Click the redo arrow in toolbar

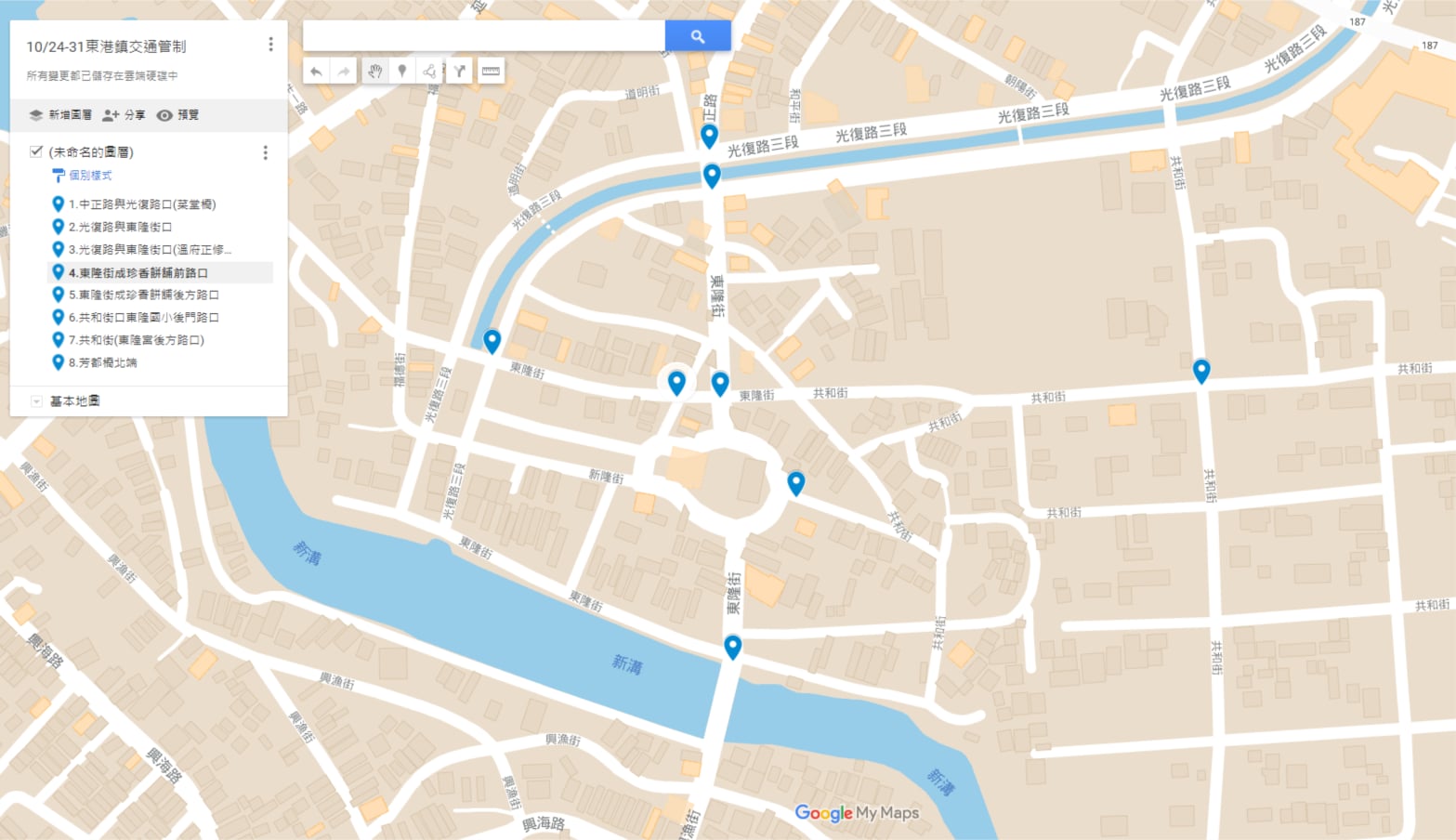pos(344,71)
